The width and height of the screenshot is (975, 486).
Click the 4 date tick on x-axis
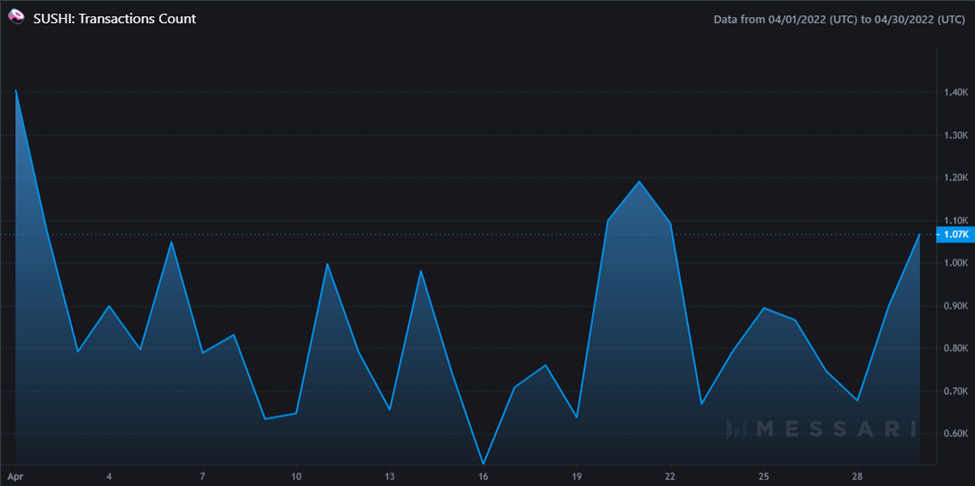[x=109, y=475]
